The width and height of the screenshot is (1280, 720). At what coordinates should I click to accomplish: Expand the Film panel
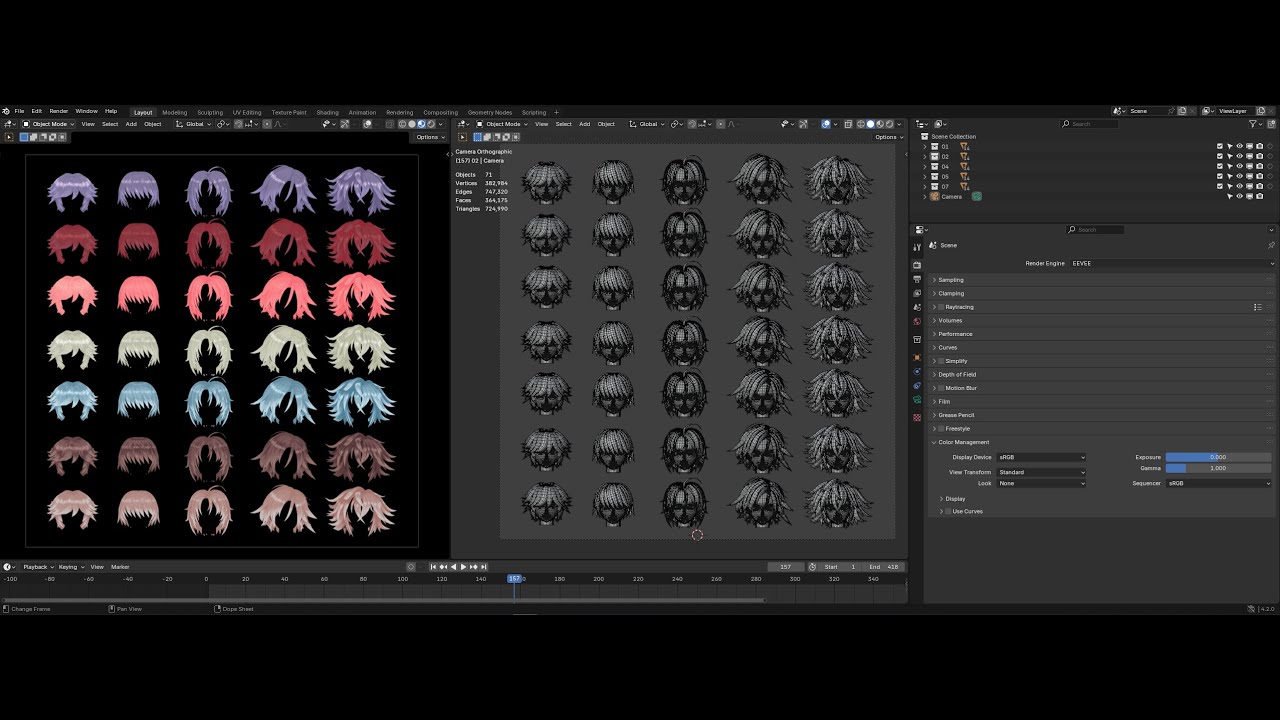(1103, 401)
